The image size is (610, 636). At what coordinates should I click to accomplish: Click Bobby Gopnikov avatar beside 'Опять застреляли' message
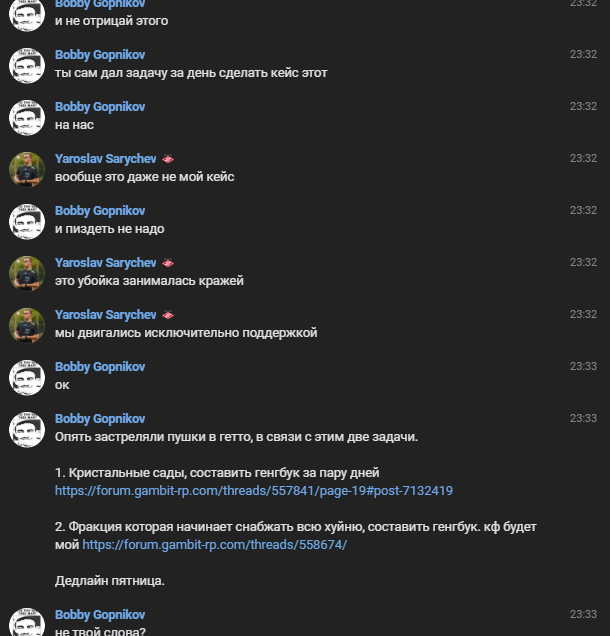(x=27, y=429)
